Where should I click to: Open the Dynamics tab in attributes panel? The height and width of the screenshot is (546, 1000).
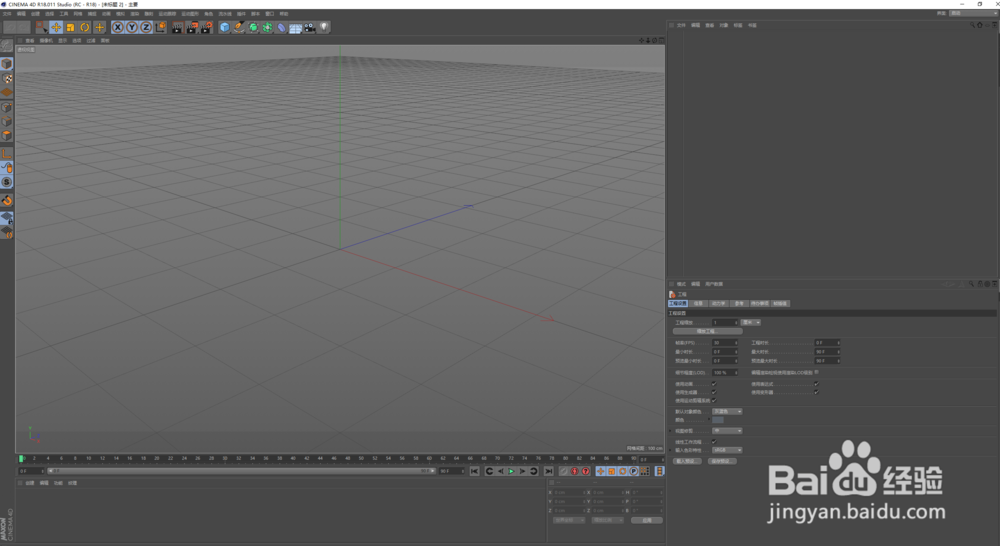pos(718,304)
